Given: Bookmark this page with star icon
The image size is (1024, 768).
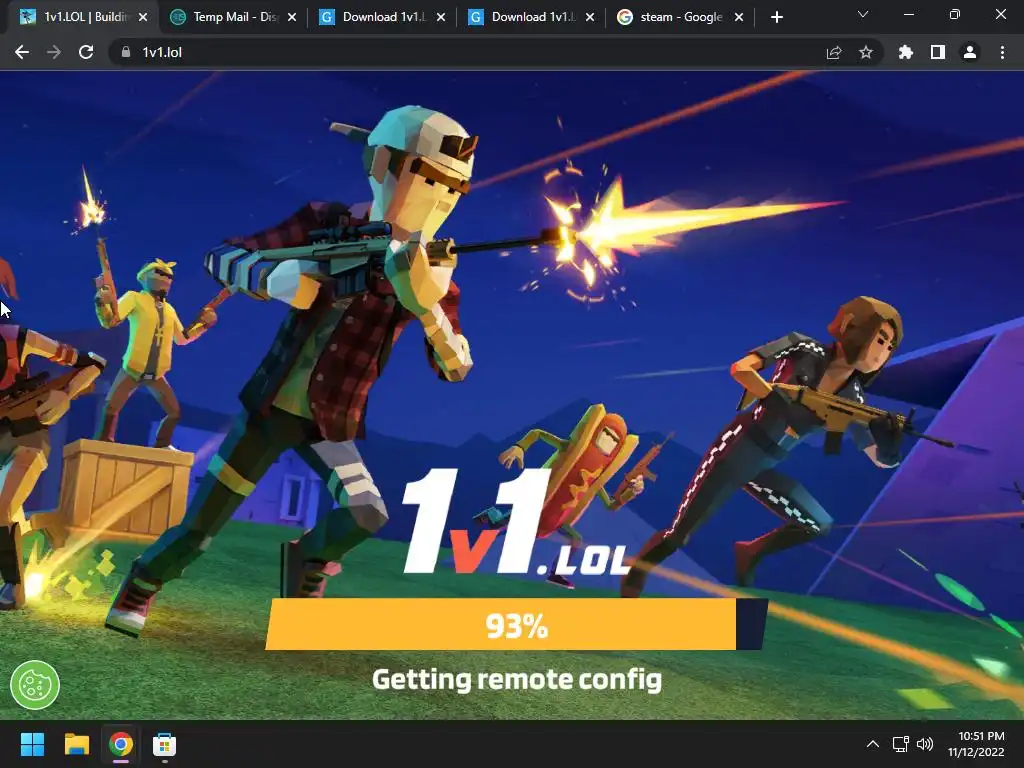Looking at the screenshot, I should click(865, 52).
